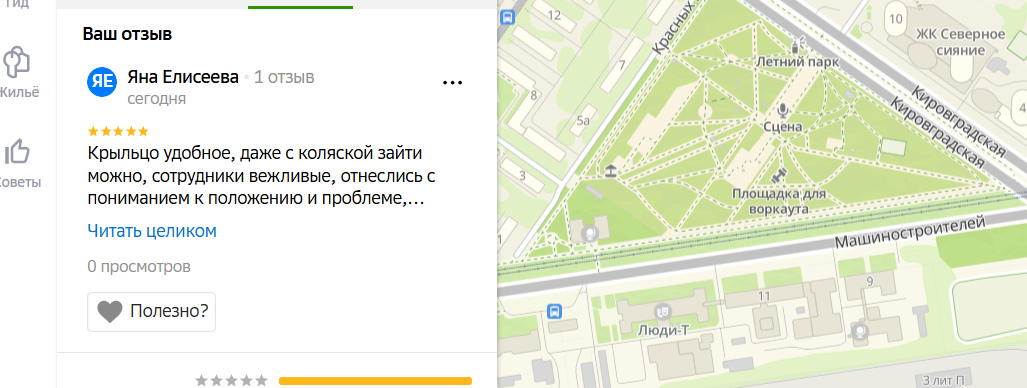Open the three-dot menu of the review
This screenshot has height=388, width=1027.
(x=453, y=83)
